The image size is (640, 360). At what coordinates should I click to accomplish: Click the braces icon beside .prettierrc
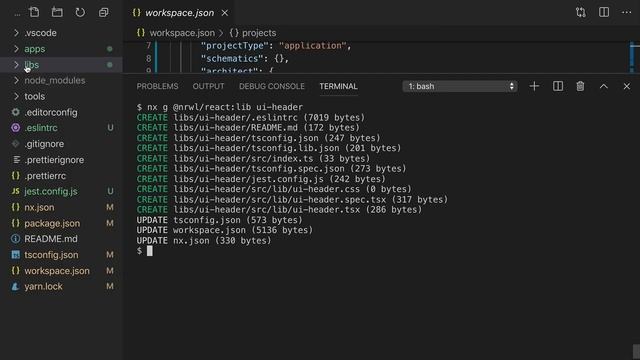click(16, 176)
